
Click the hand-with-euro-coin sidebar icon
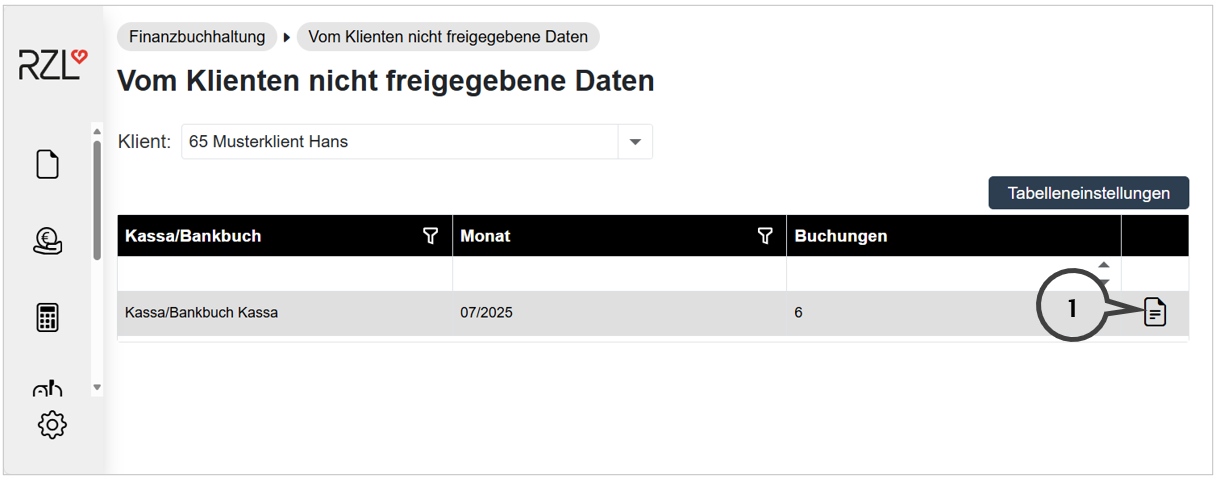pos(47,241)
